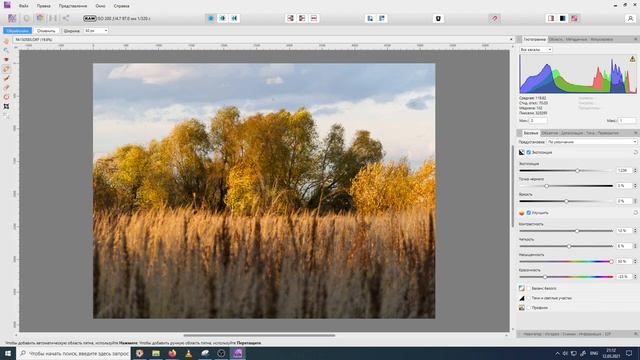Open the histogram panel options menu
The height and width of the screenshot is (360, 640).
(636, 39)
